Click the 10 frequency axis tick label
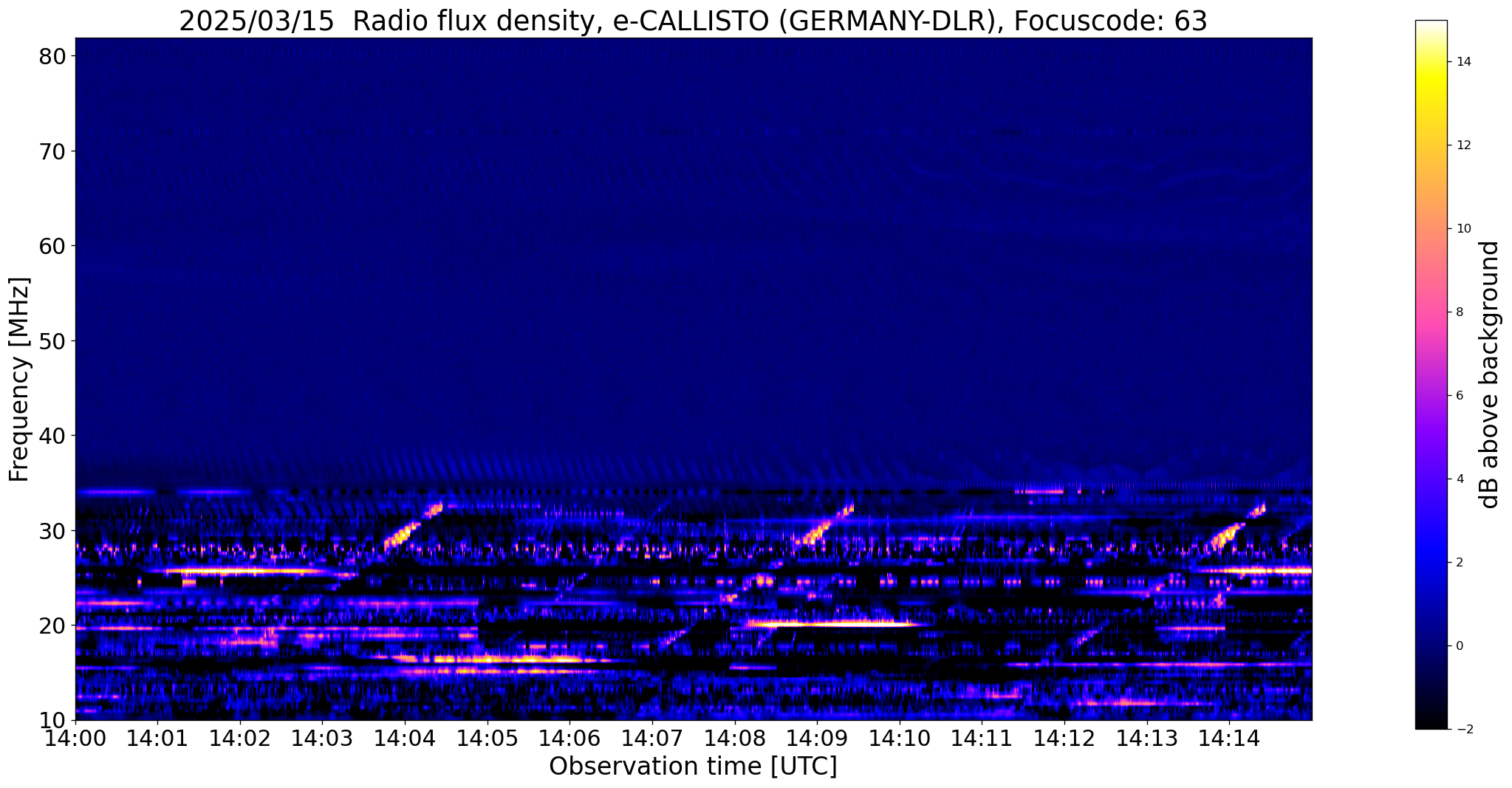Image resolution: width=1512 pixels, height=788 pixels. point(52,720)
